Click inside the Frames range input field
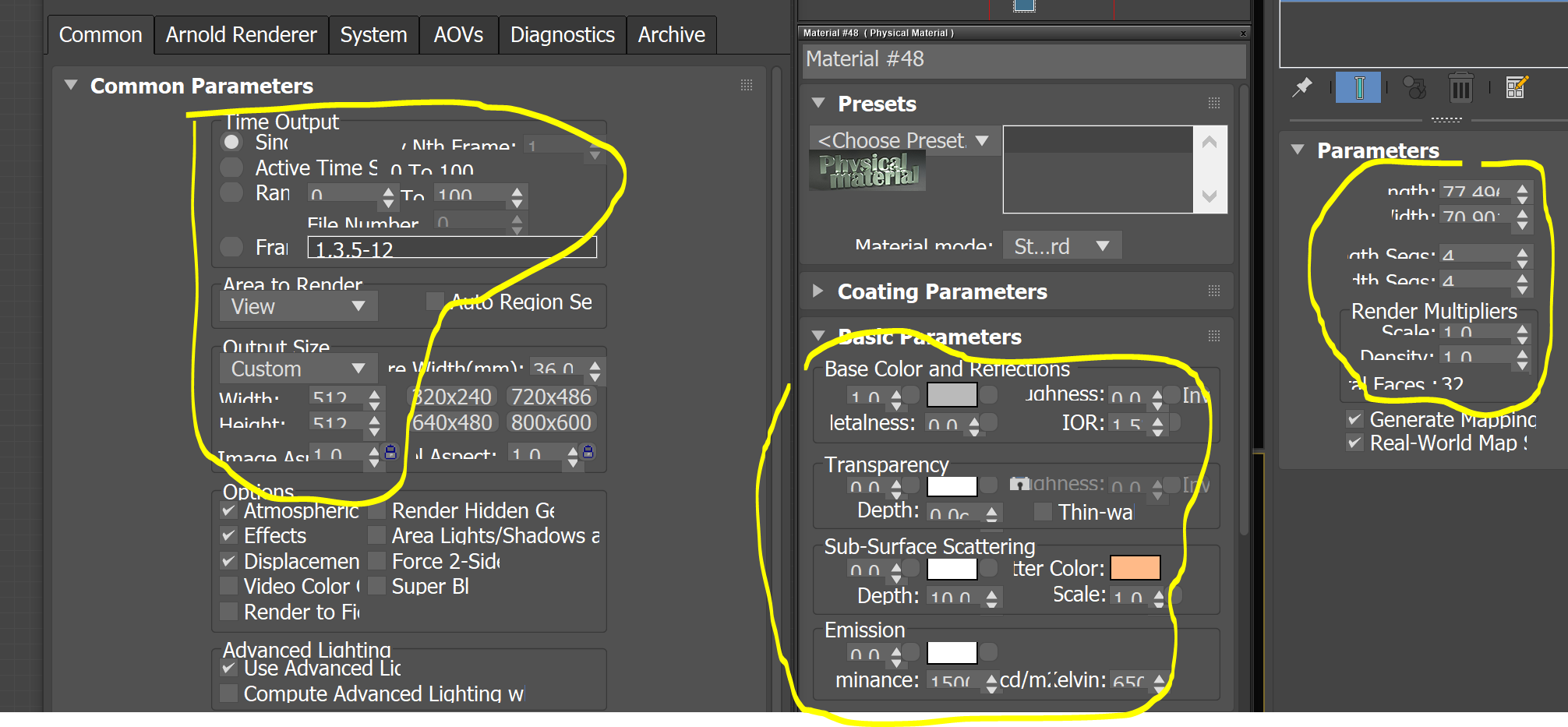 pyautogui.click(x=450, y=248)
